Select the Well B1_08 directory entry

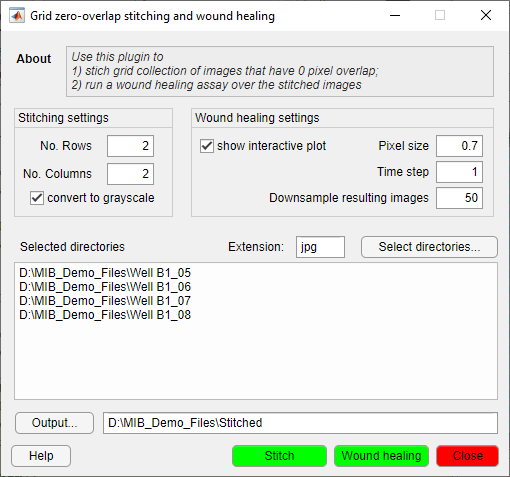pos(105,315)
